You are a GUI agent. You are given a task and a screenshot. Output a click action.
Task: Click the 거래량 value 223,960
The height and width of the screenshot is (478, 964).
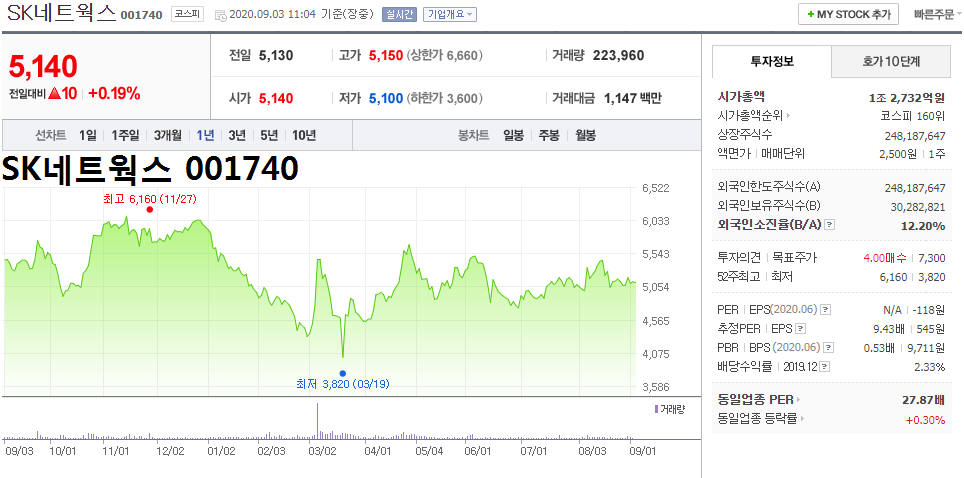click(x=618, y=56)
